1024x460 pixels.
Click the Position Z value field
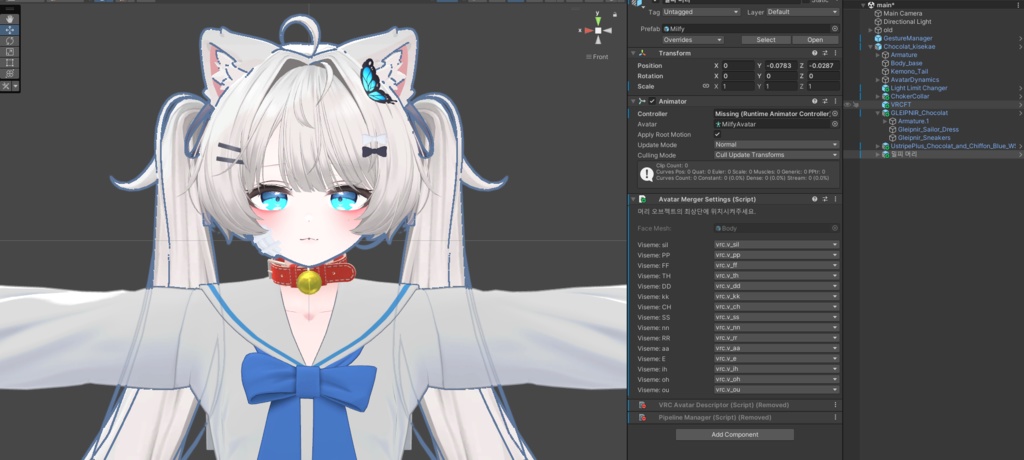tap(823, 66)
